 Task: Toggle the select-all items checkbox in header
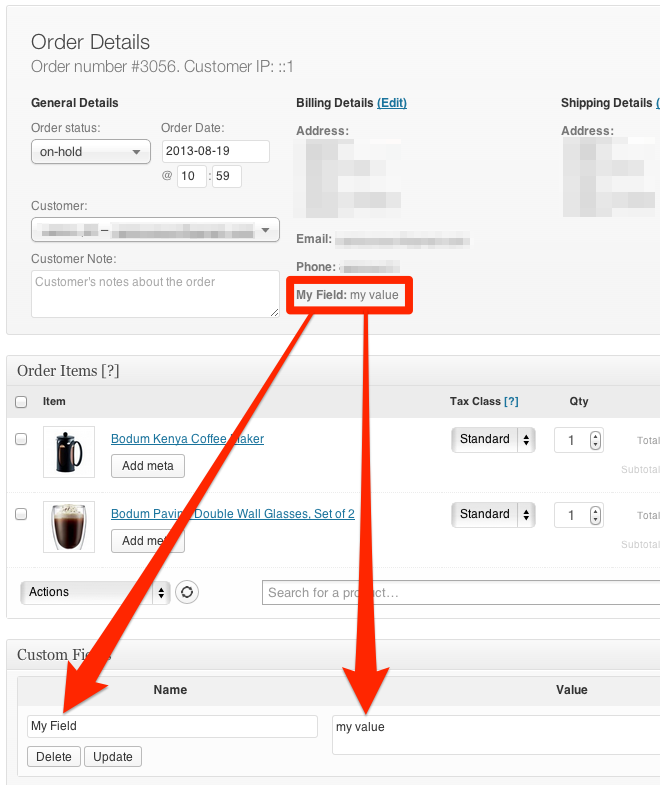click(x=21, y=402)
